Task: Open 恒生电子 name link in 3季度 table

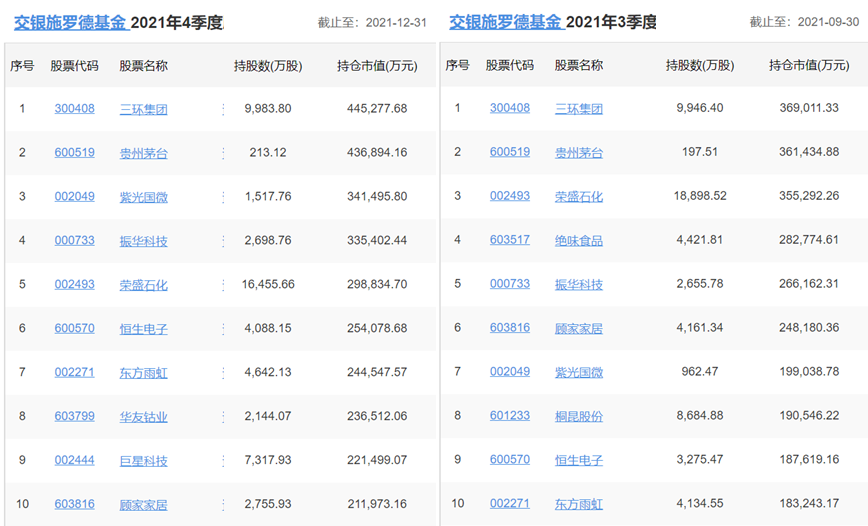Action: point(578,460)
